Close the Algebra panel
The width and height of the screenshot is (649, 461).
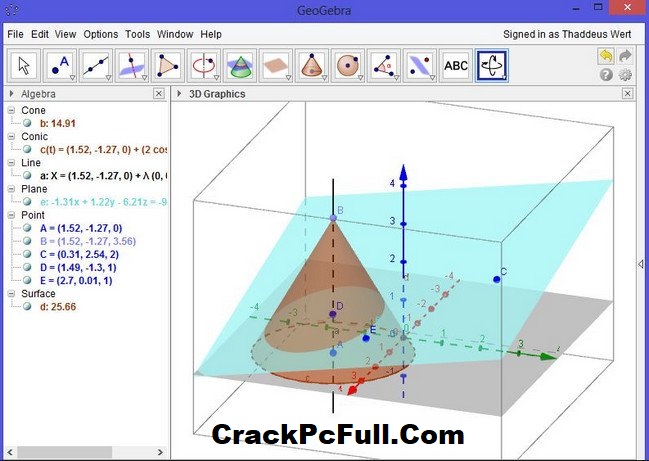[x=158, y=94]
